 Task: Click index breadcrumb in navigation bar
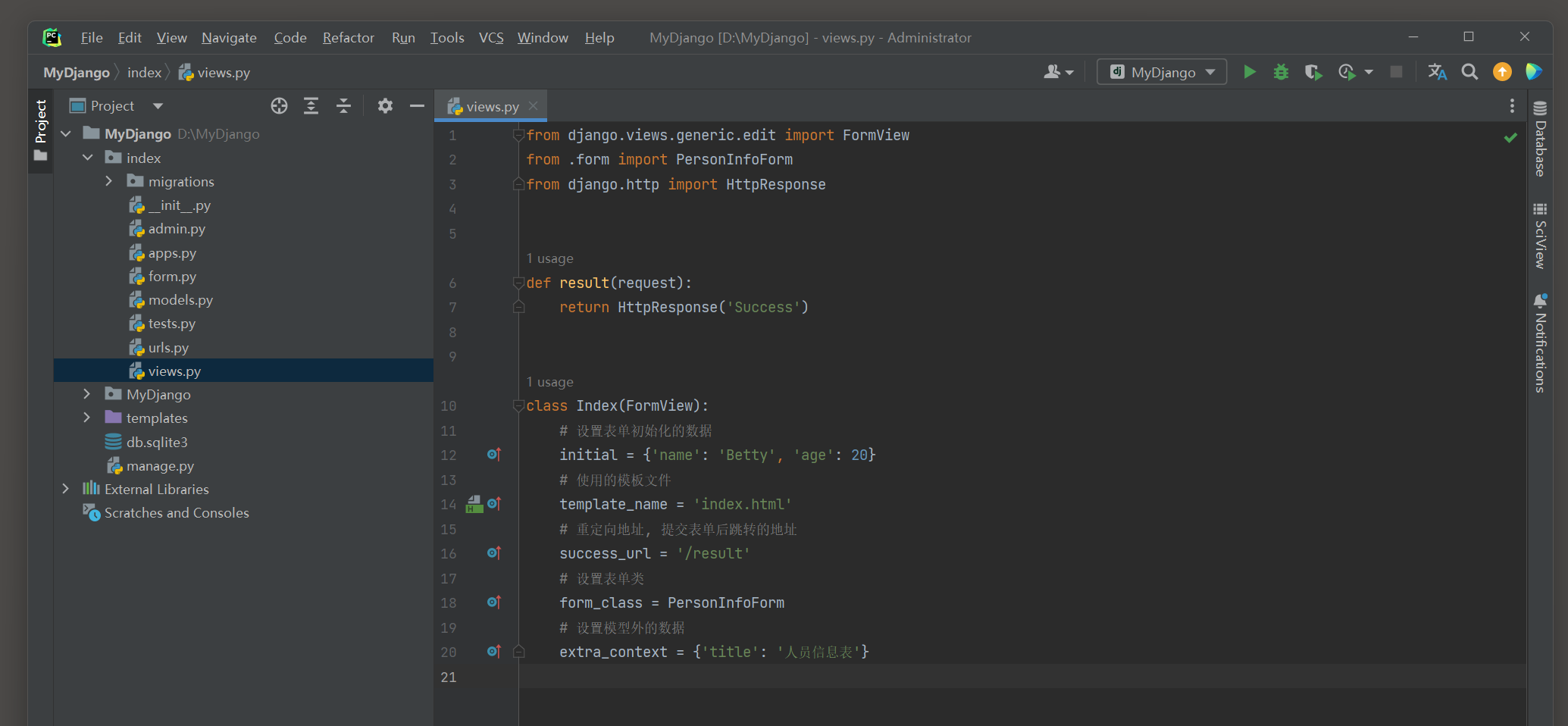tap(144, 73)
